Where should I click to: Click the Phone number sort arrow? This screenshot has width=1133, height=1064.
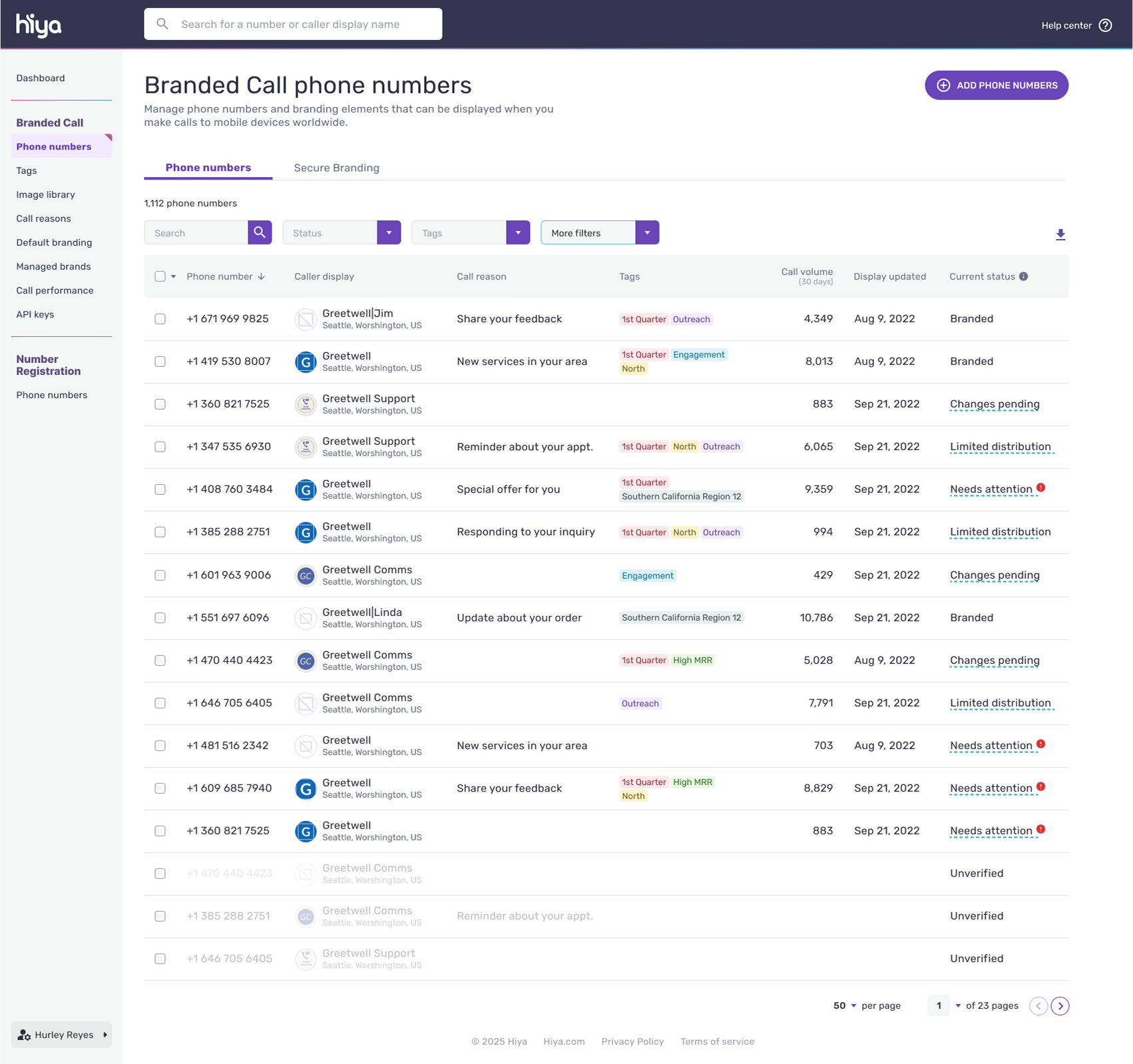tap(262, 276)
